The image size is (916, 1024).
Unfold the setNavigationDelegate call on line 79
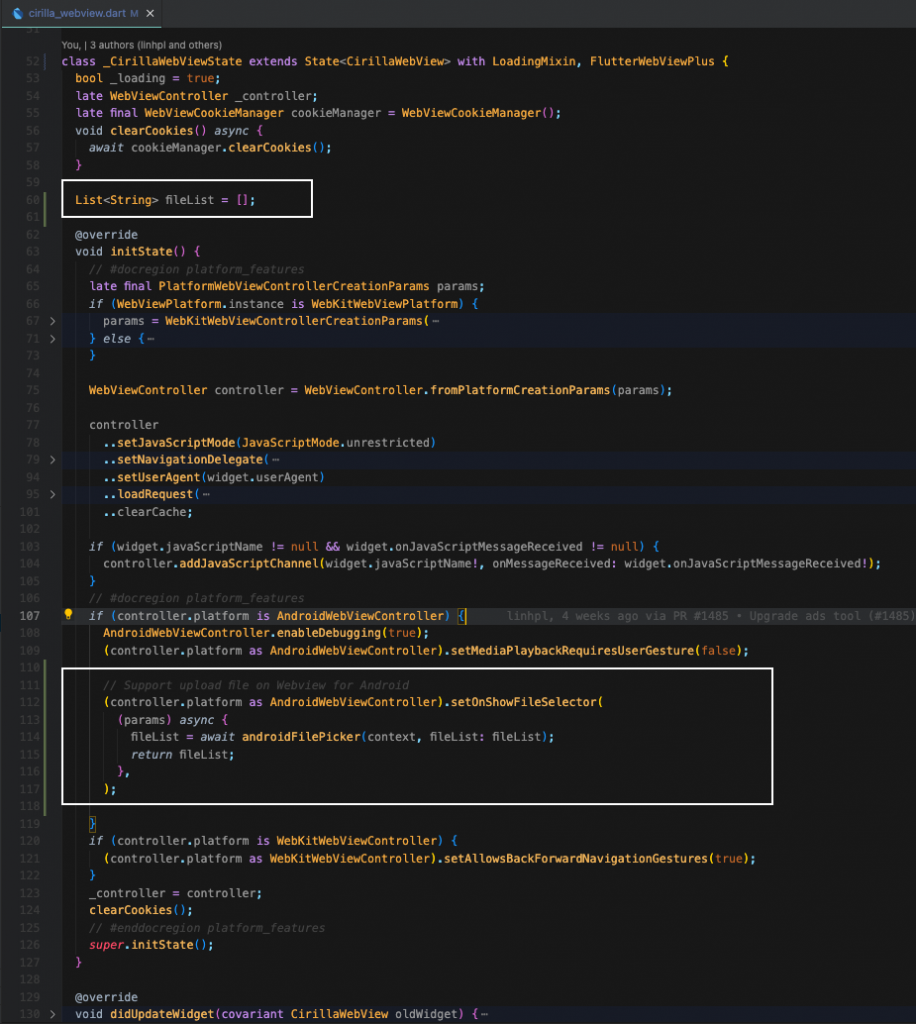(54, 460)
